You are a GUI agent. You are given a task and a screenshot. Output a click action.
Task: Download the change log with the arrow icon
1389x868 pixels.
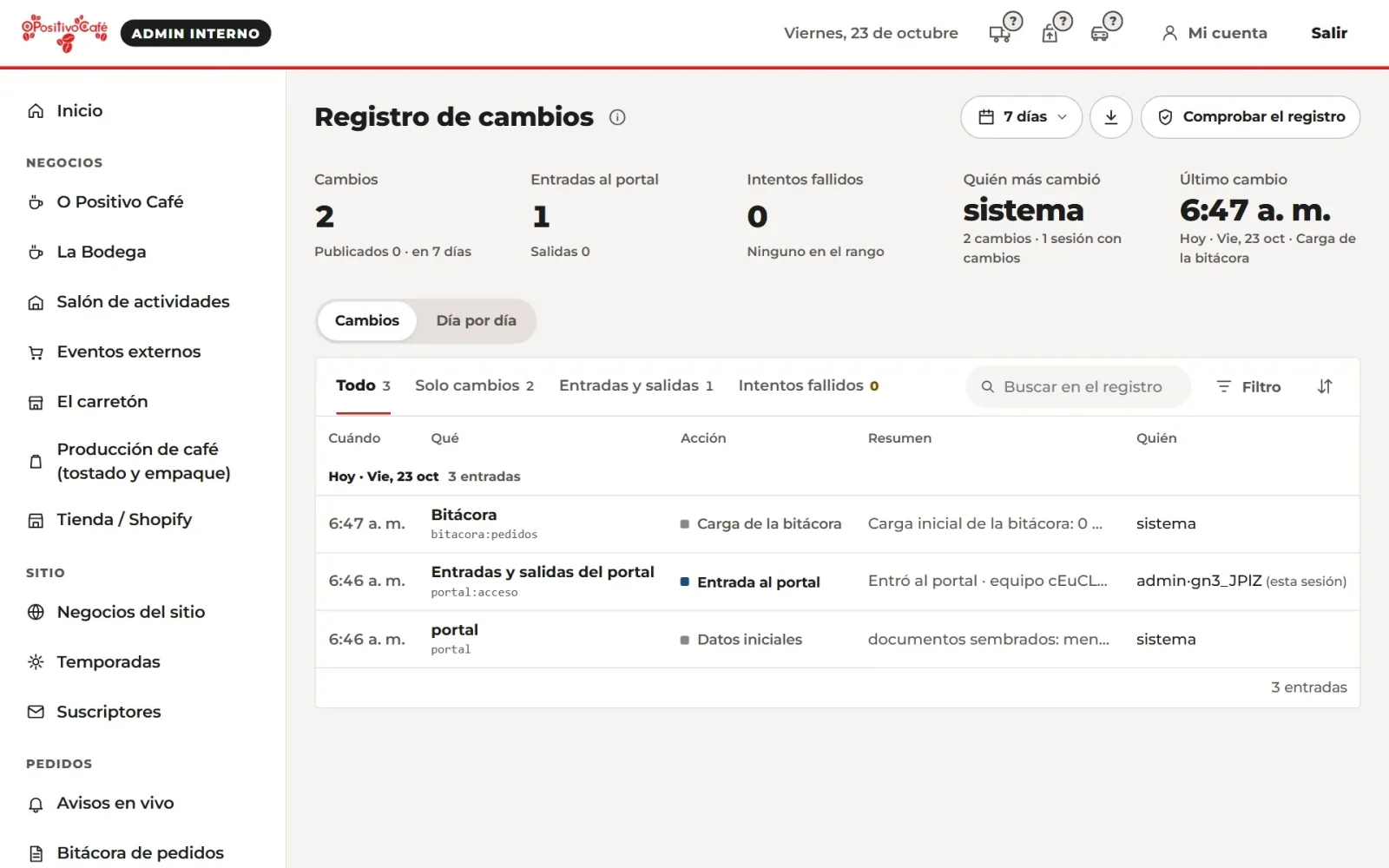(x=1111, y=117)
